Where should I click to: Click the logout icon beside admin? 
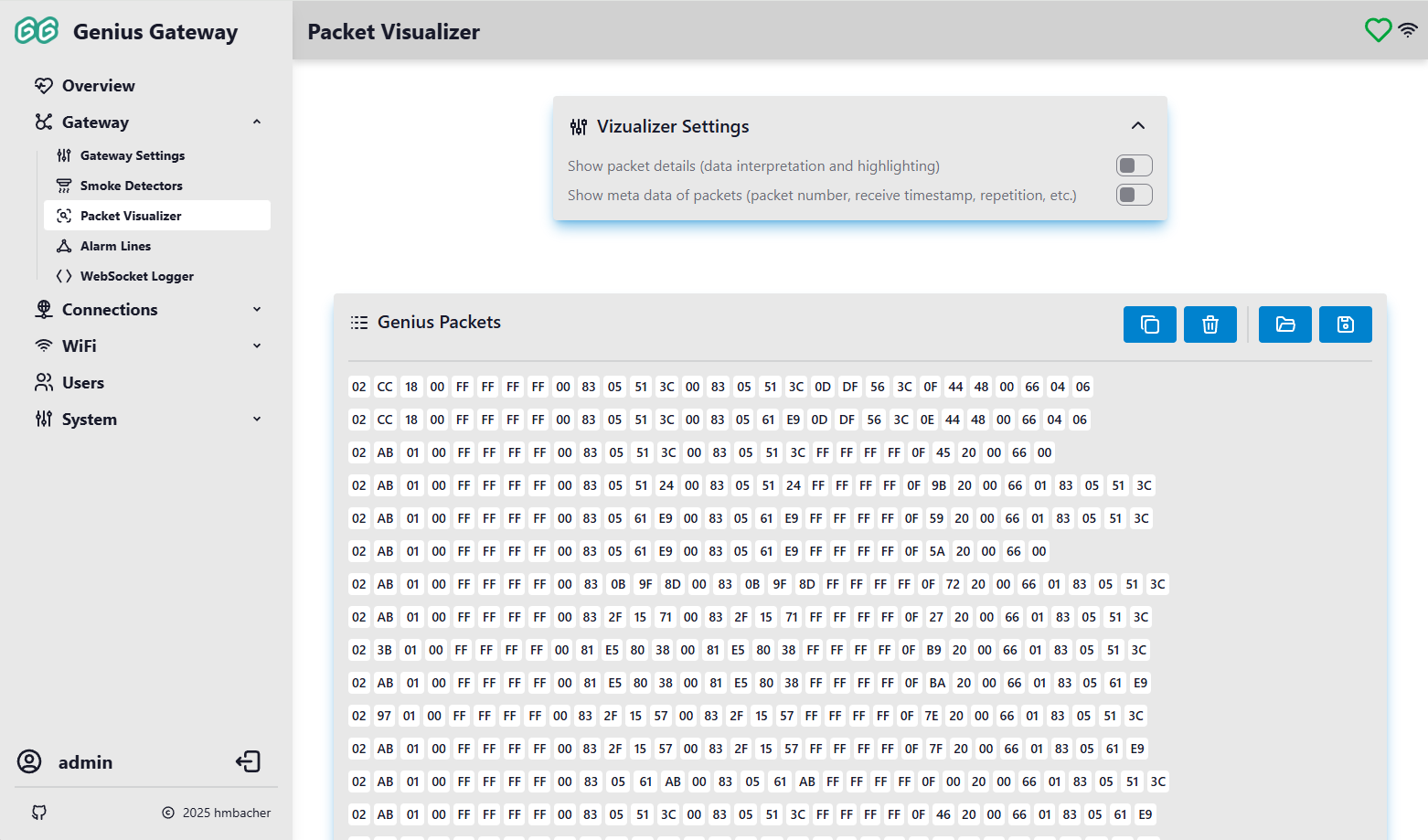[248, 761]
